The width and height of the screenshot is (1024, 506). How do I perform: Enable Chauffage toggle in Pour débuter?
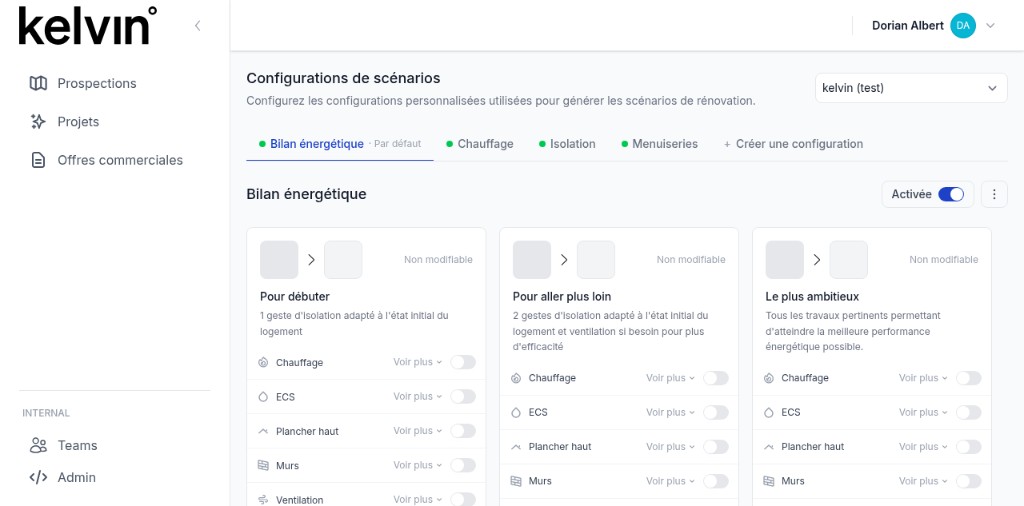[x=463, y=362]
